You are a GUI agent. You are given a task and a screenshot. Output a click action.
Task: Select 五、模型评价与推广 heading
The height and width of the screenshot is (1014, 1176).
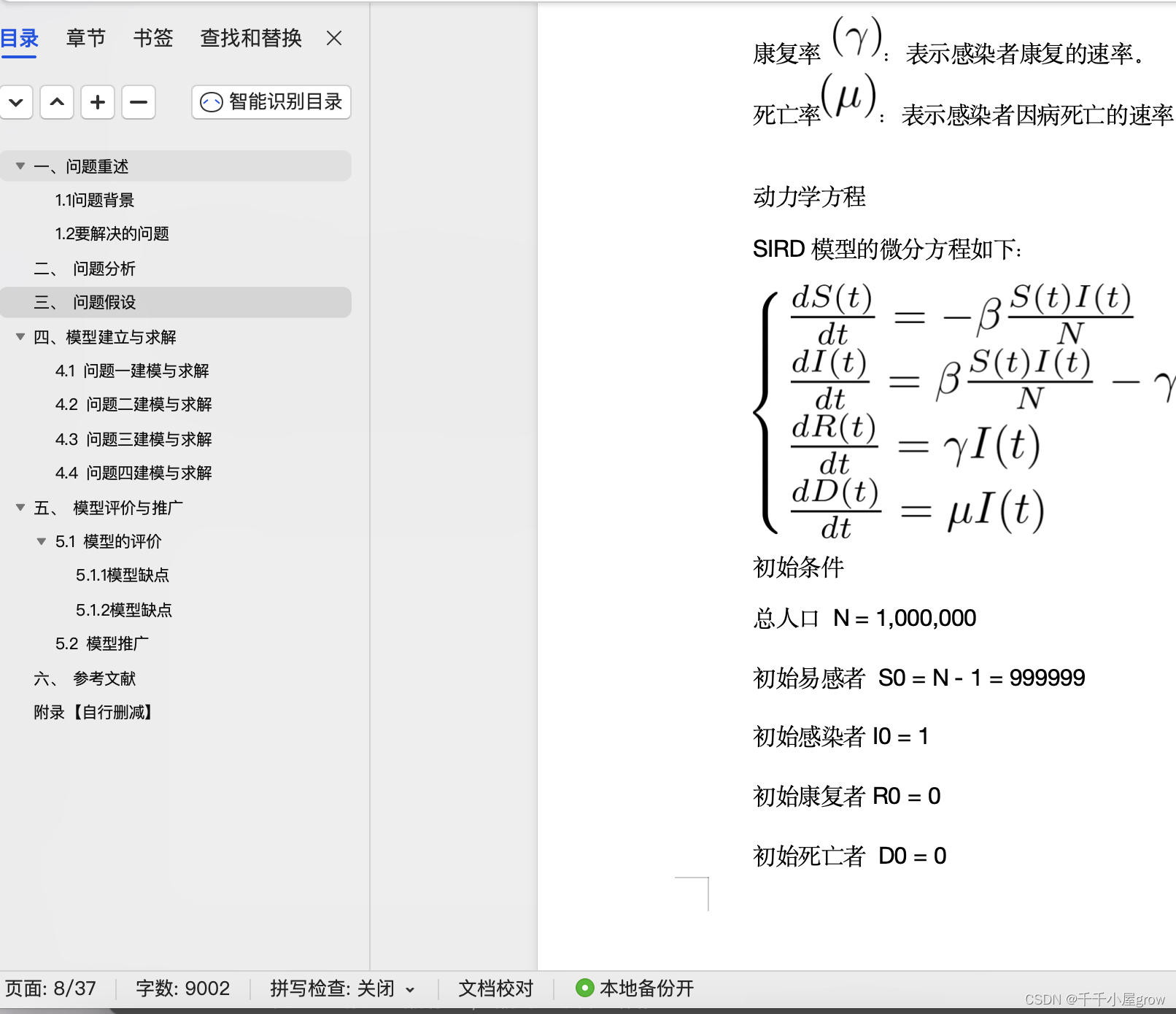[109, 508]
